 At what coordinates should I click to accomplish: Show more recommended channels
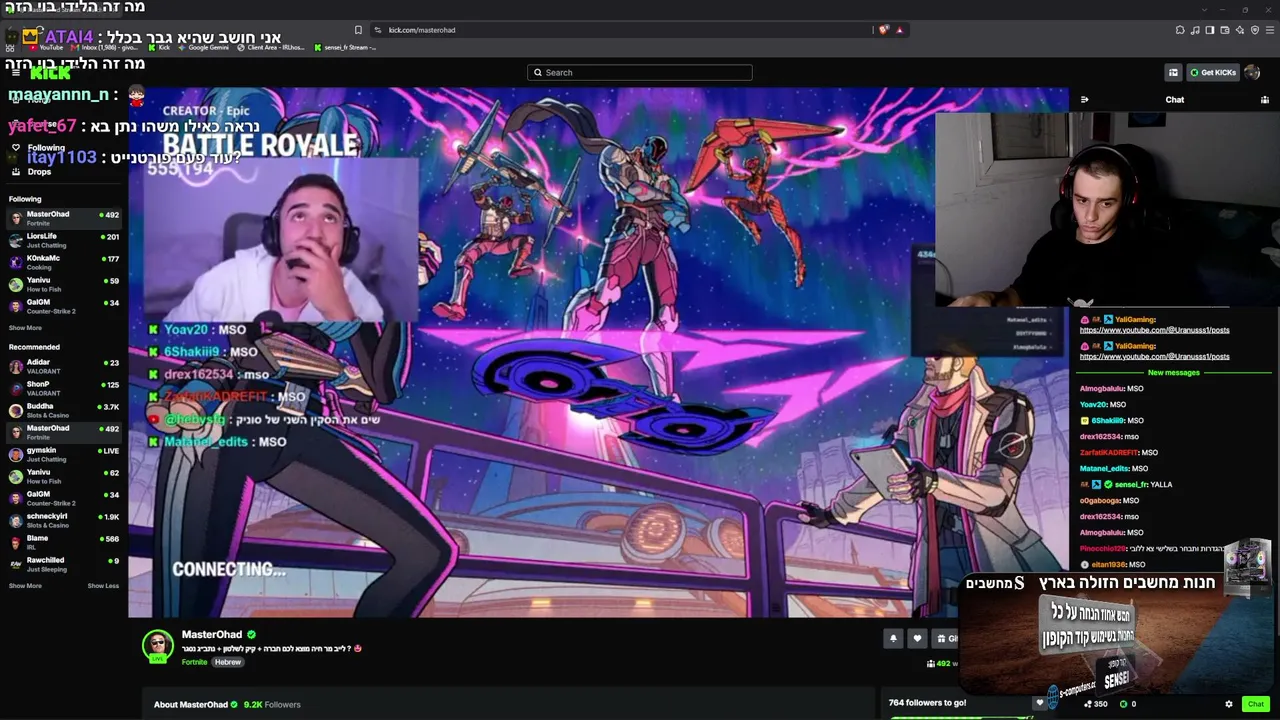(x=25, y=586)
